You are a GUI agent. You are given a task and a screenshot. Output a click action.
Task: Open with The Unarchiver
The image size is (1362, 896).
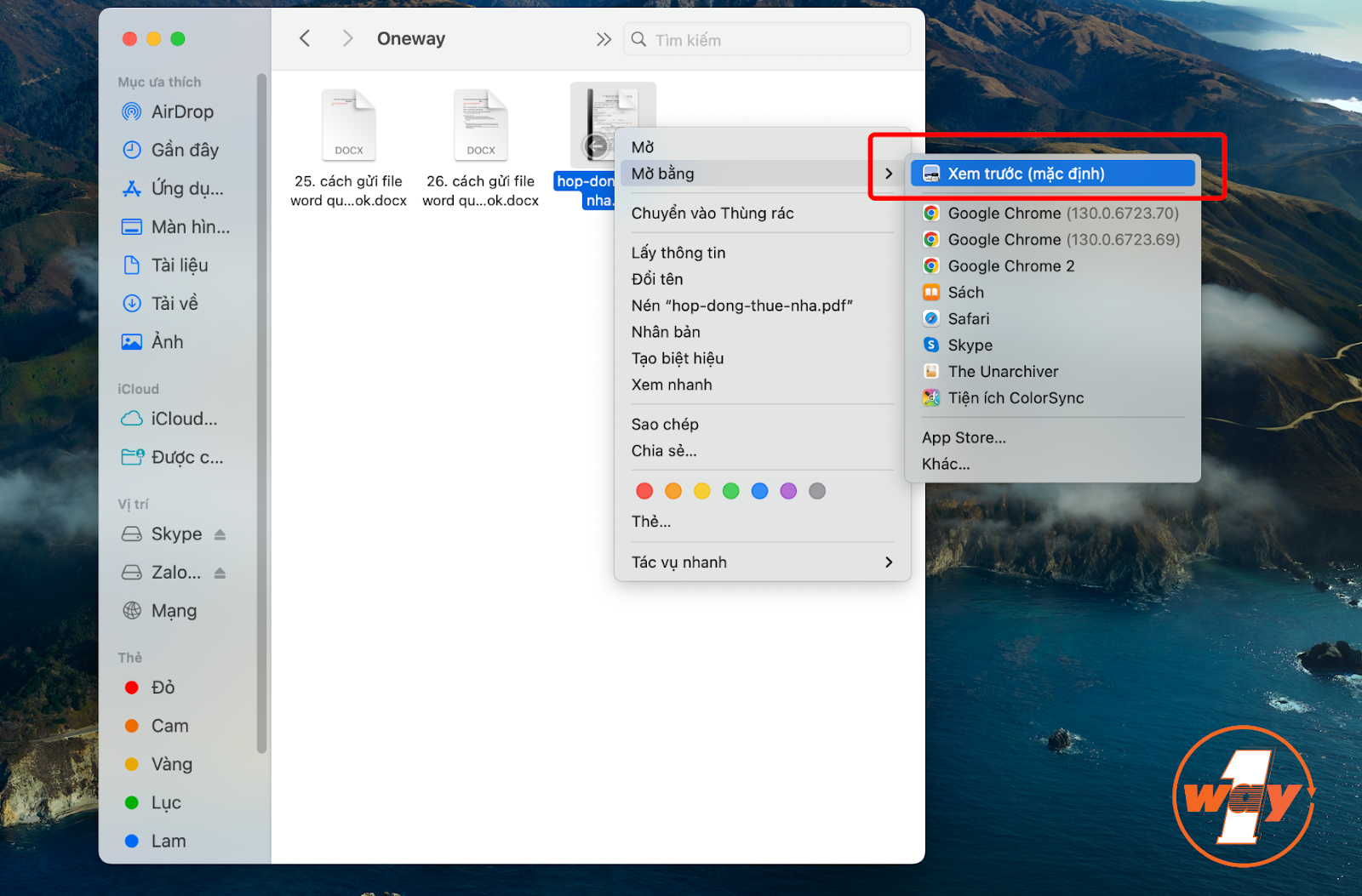tap(1053, 371)
